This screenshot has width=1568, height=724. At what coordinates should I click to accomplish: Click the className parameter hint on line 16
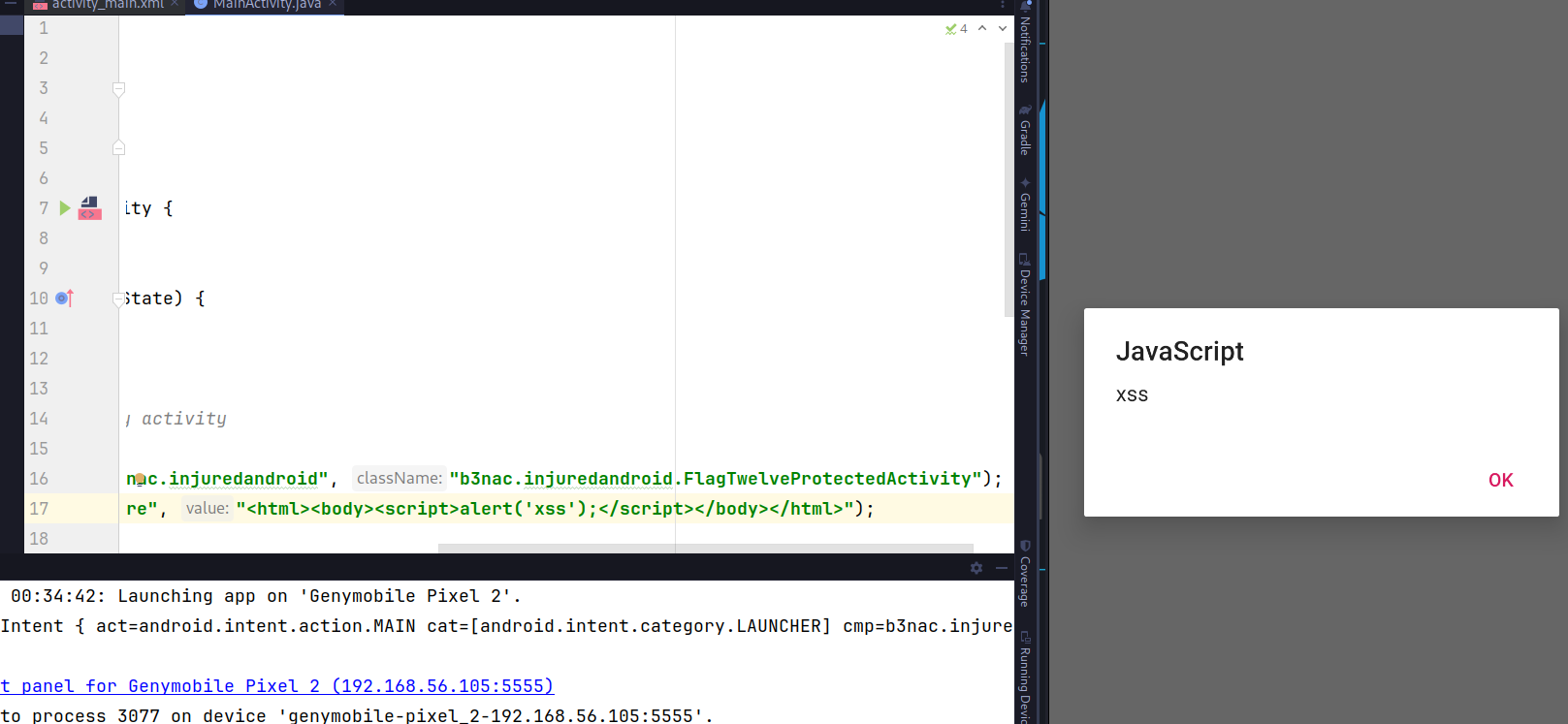click(399, 478)
